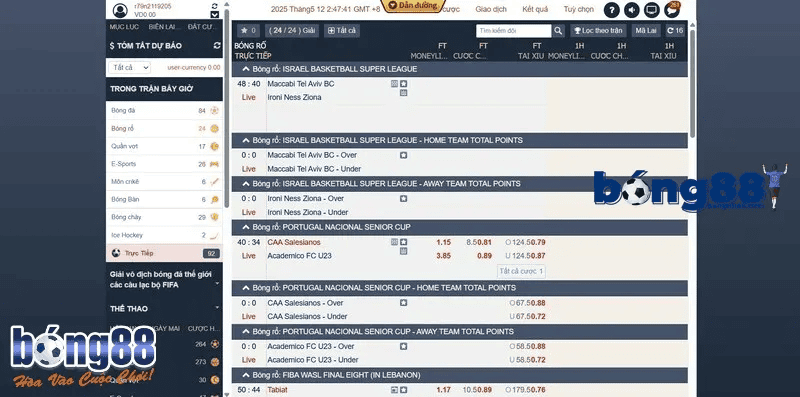
Task: Refresh the dự báo summary panel
Action: (x=217, y=45)
